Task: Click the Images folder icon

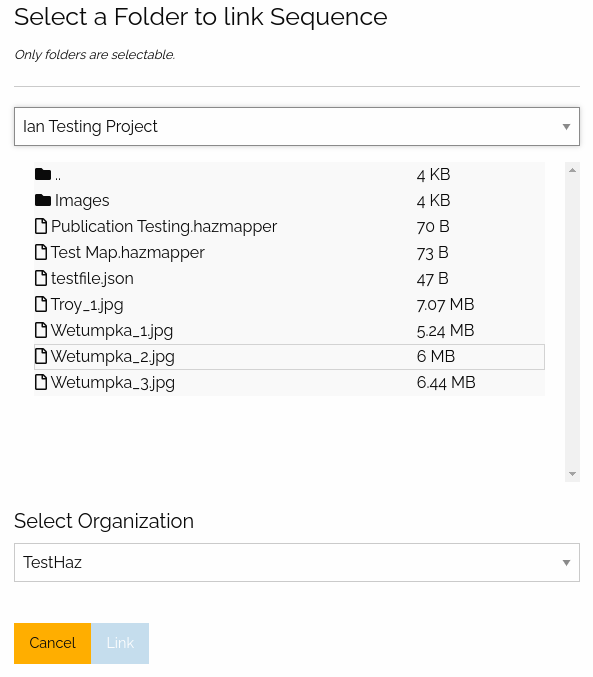Action: 43,200
